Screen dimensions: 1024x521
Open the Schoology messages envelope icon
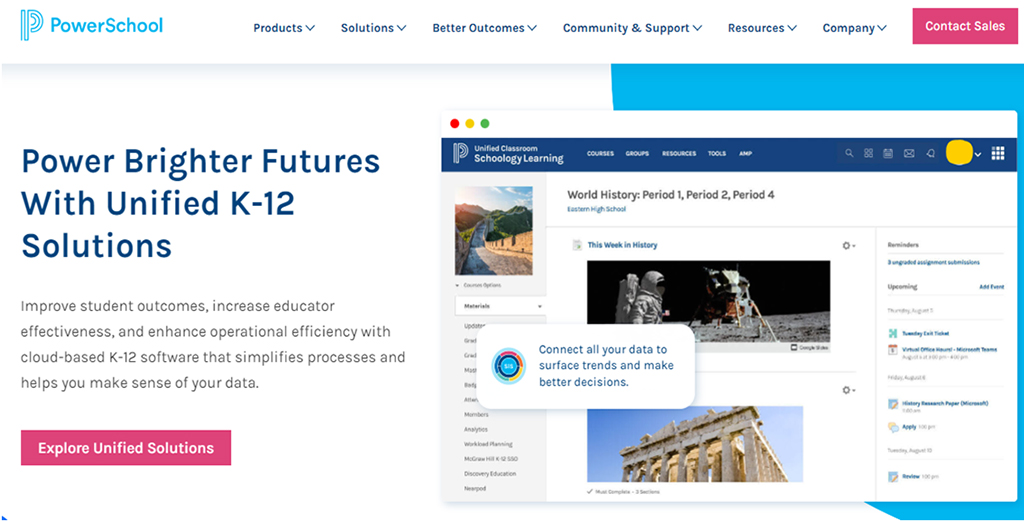click(x=908, y=153)
